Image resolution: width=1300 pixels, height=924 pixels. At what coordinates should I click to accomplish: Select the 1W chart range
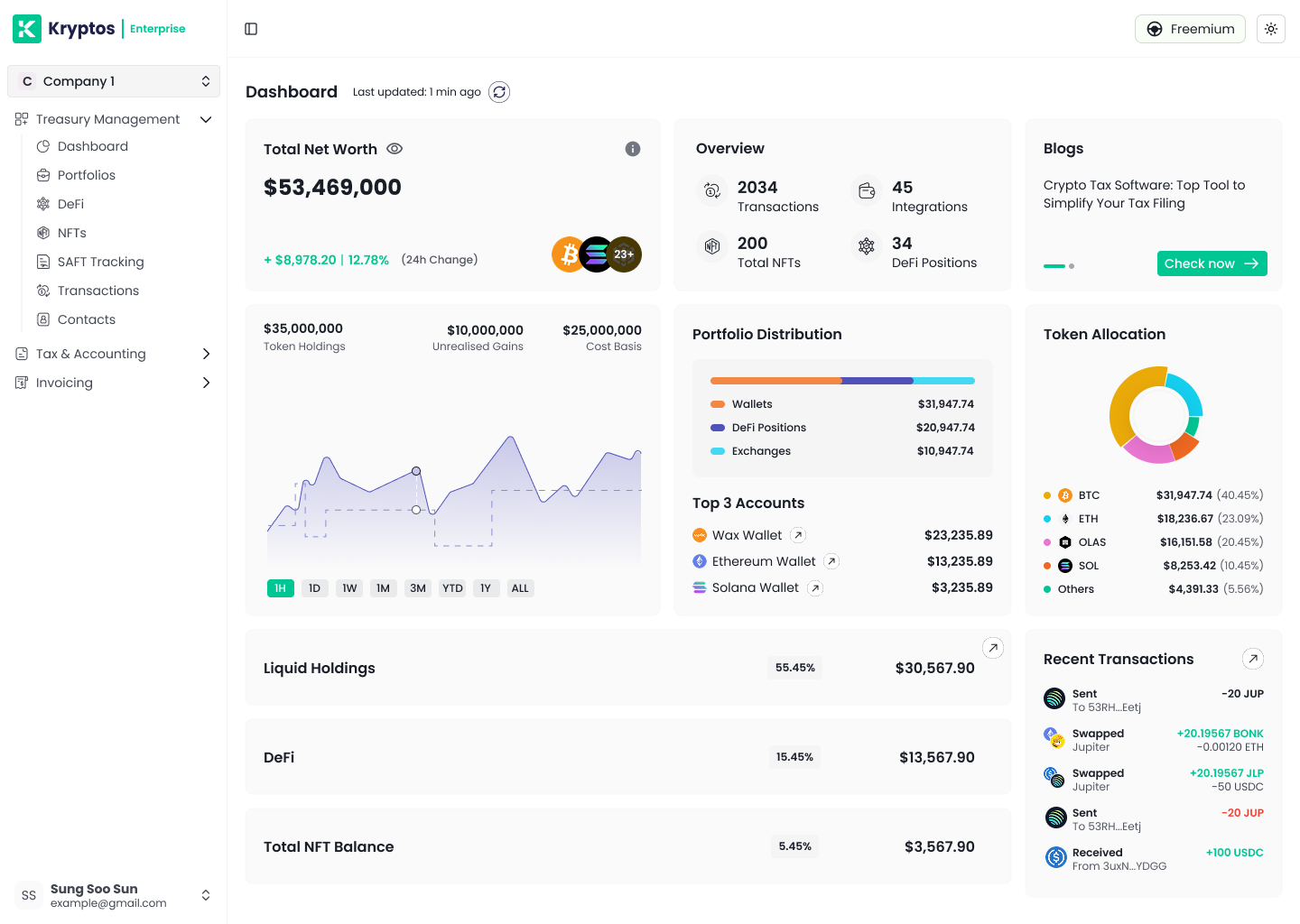(x=349, y=588)
